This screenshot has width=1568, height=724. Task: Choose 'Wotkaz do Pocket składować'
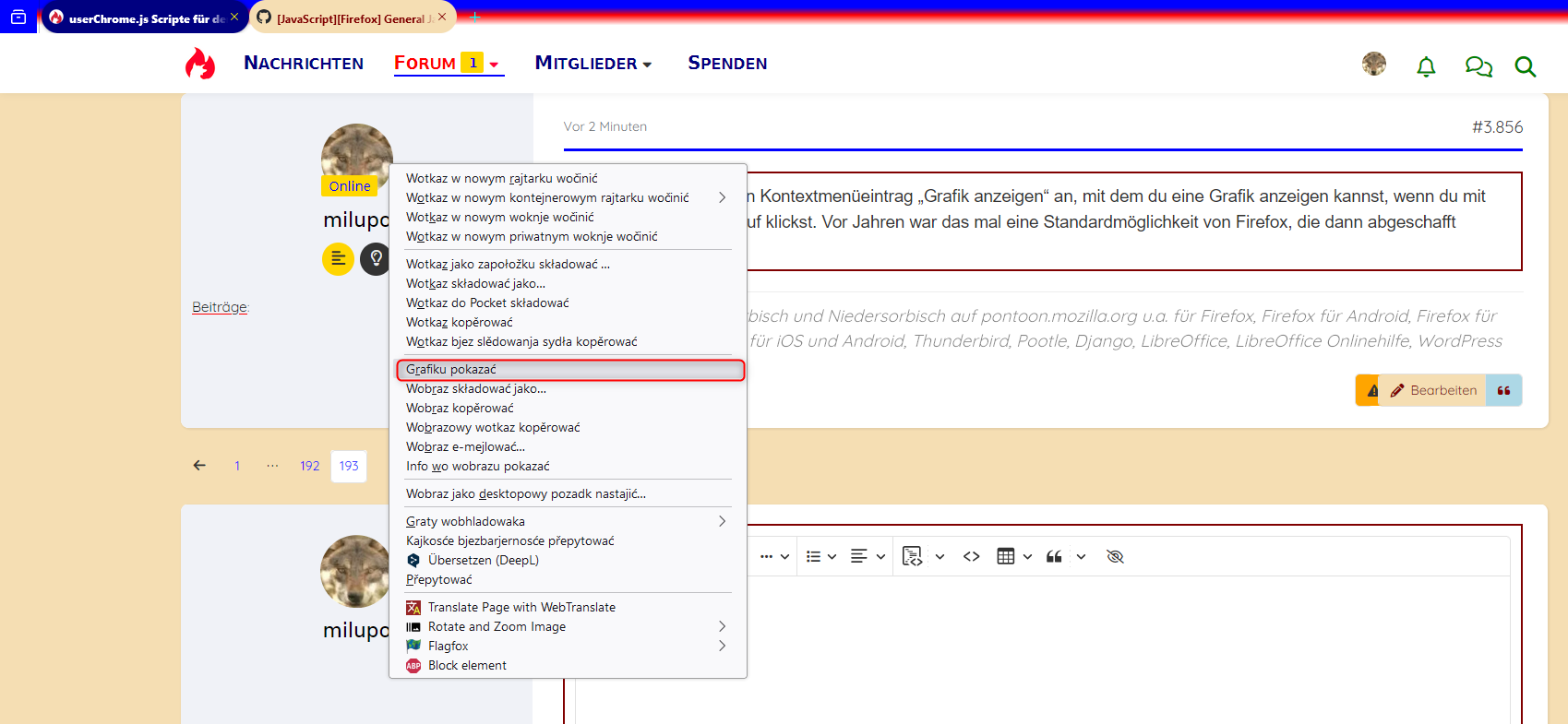click(x=568, y=303)
